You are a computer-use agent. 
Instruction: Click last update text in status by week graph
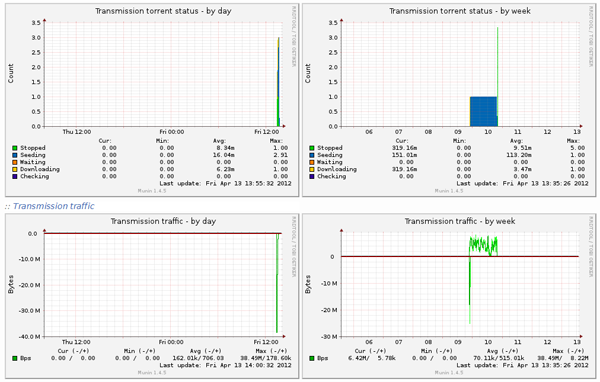(x=522, y=184)
